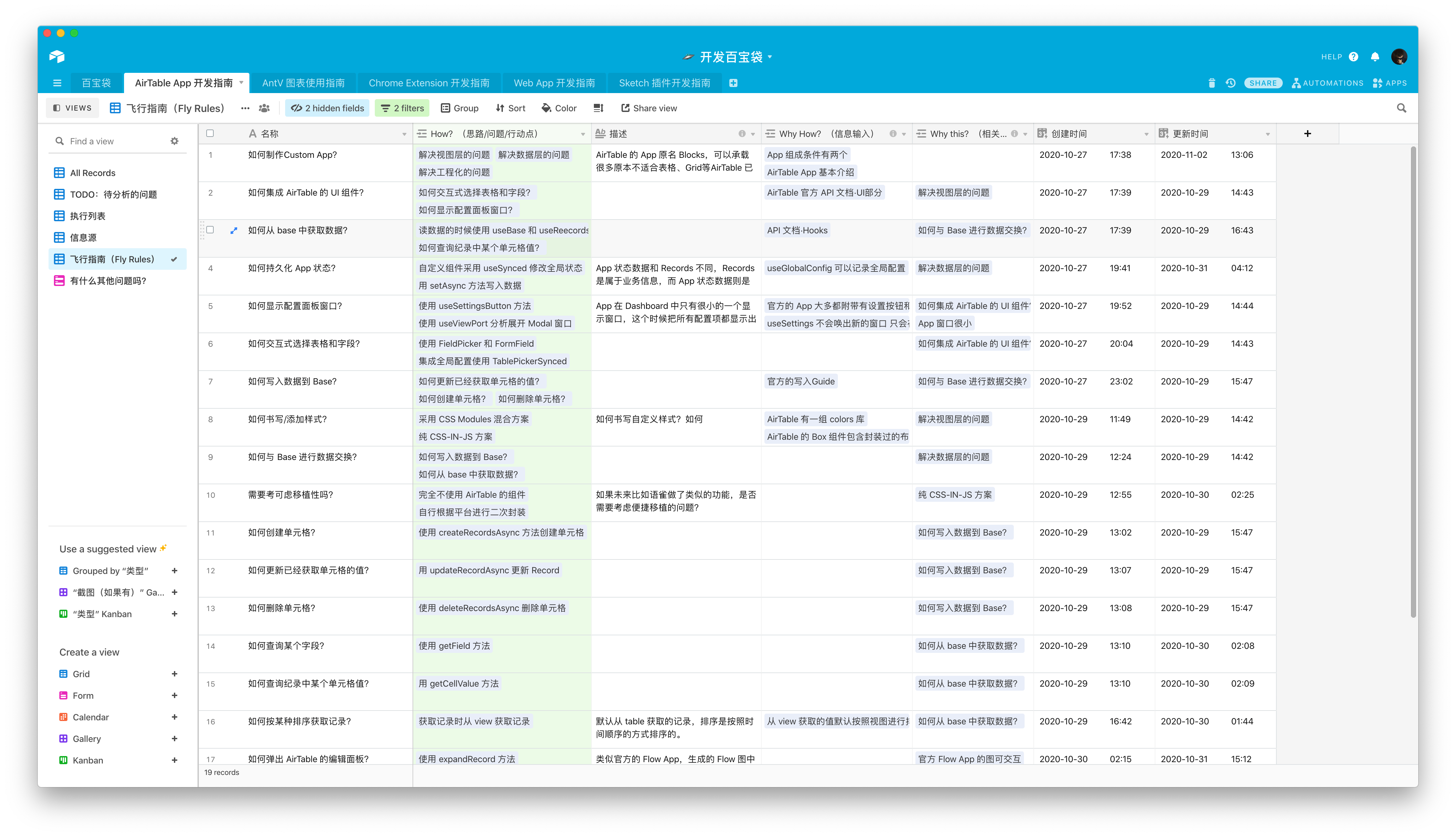Viewport: 1456px width, 837px height.
Task: Expand 开发百宝袋 base title dropdown
Action: pyautogui.click(x=770, y=56)
